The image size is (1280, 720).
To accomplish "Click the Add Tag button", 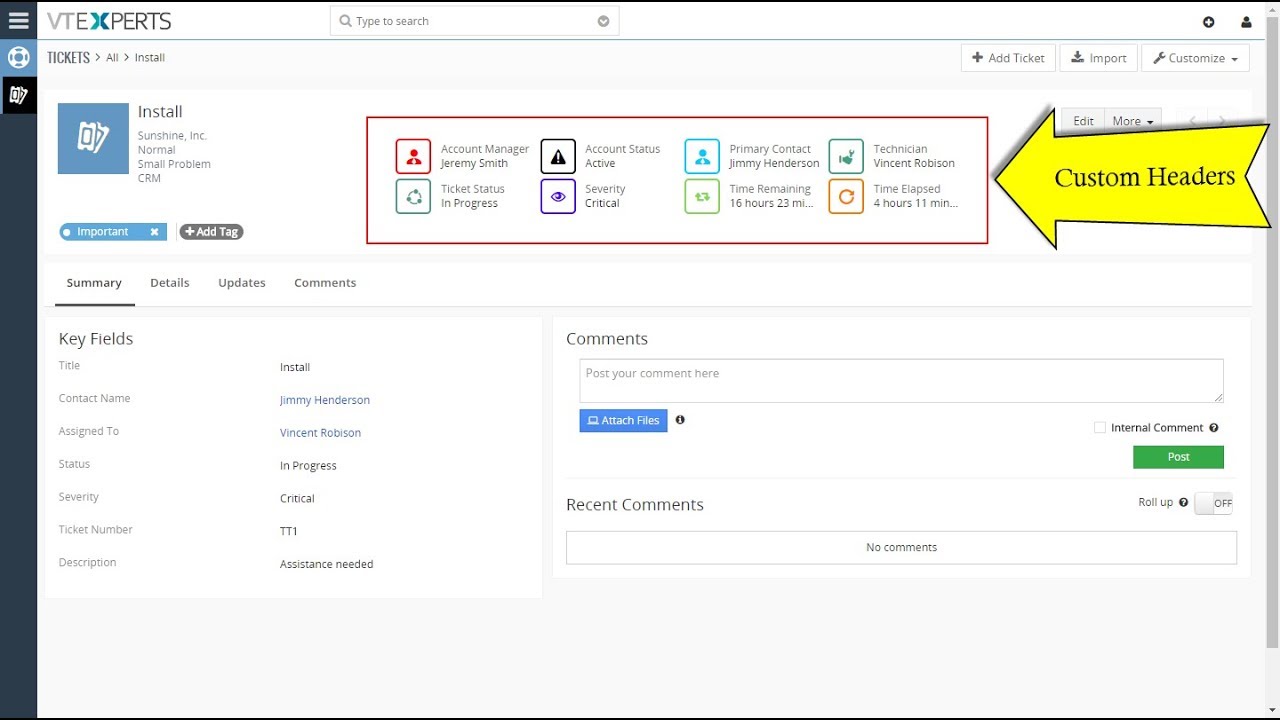I will click(211, 232).
